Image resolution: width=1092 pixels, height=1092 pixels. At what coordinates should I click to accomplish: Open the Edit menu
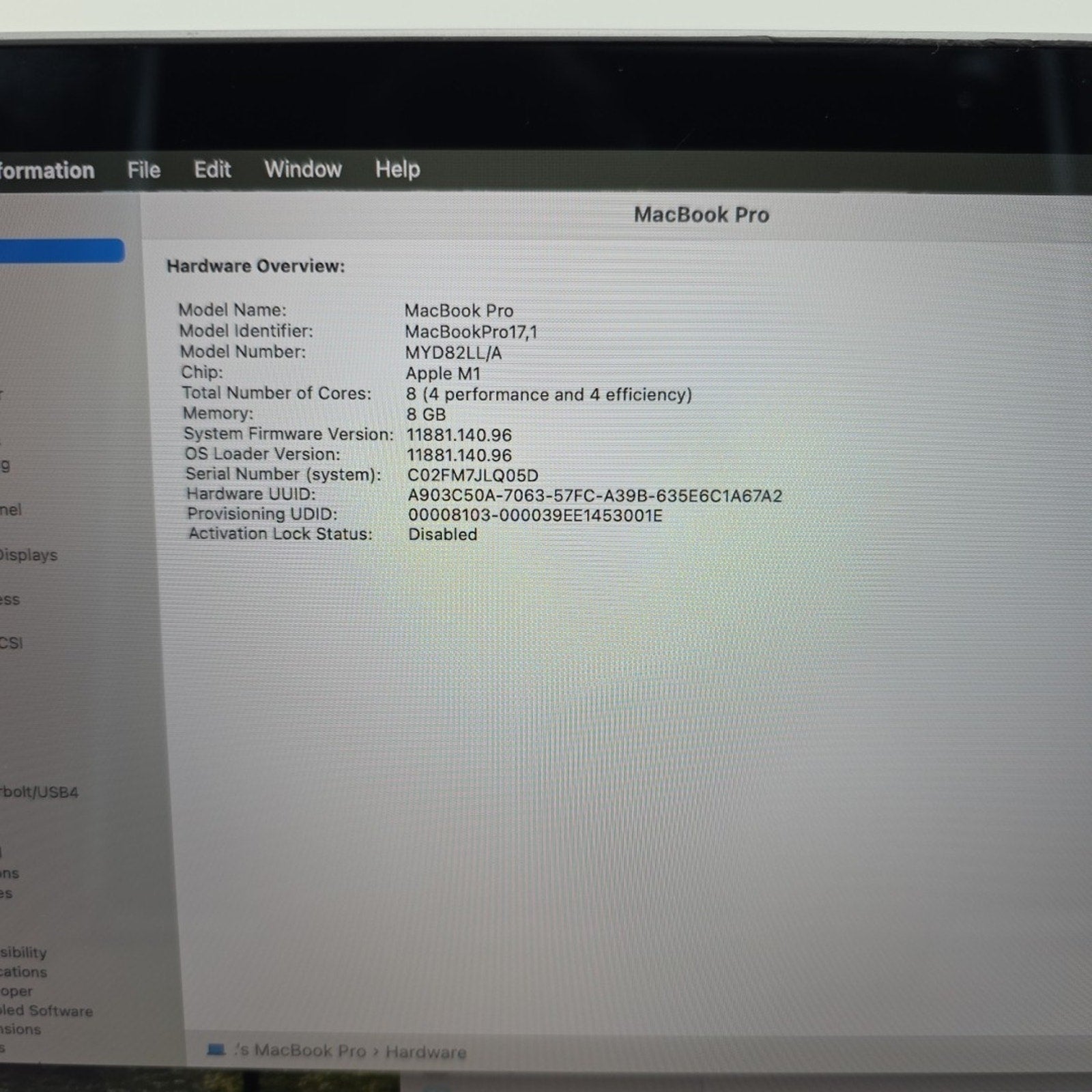pos(212,169)
